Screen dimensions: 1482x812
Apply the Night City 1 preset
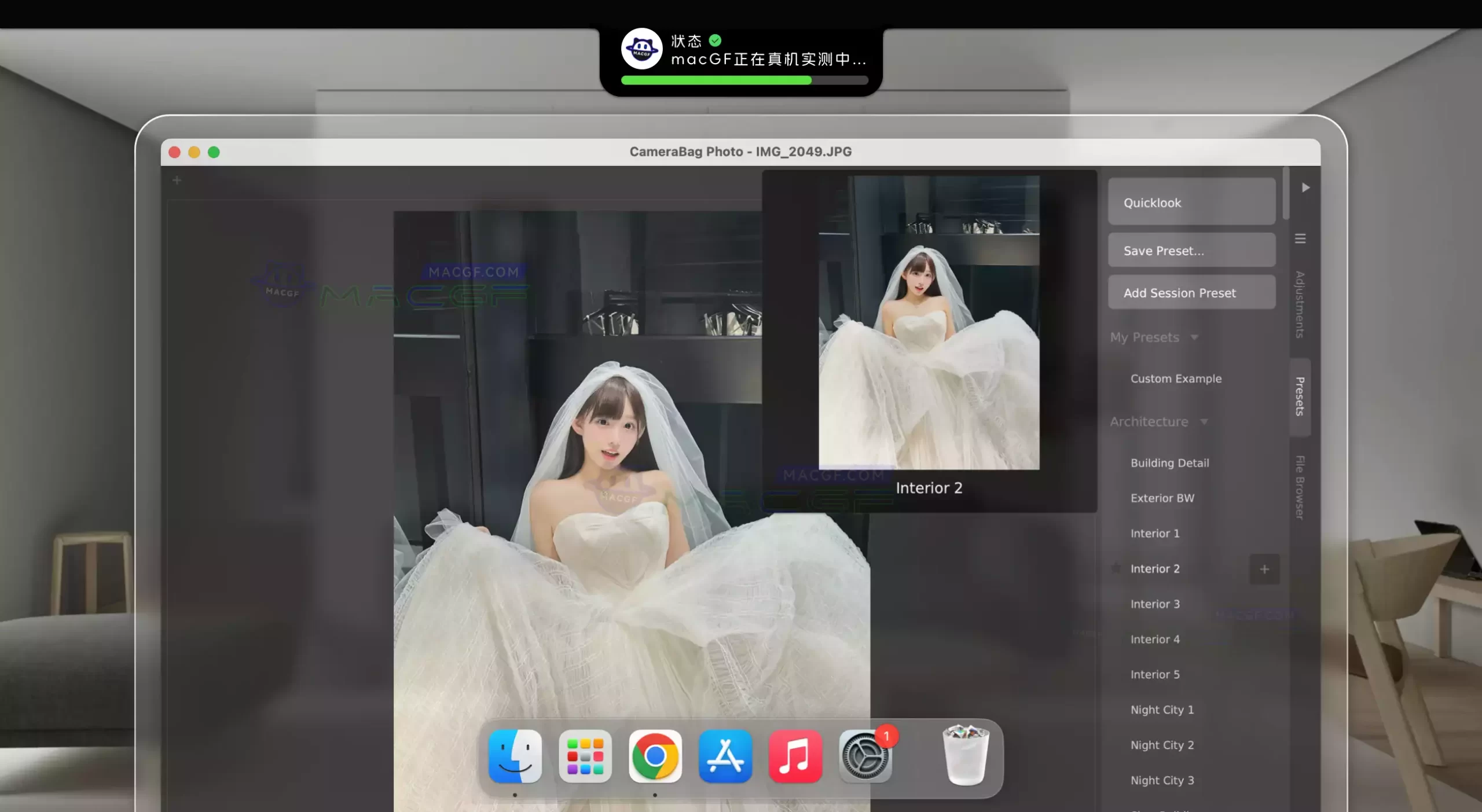pos(1162,710)
